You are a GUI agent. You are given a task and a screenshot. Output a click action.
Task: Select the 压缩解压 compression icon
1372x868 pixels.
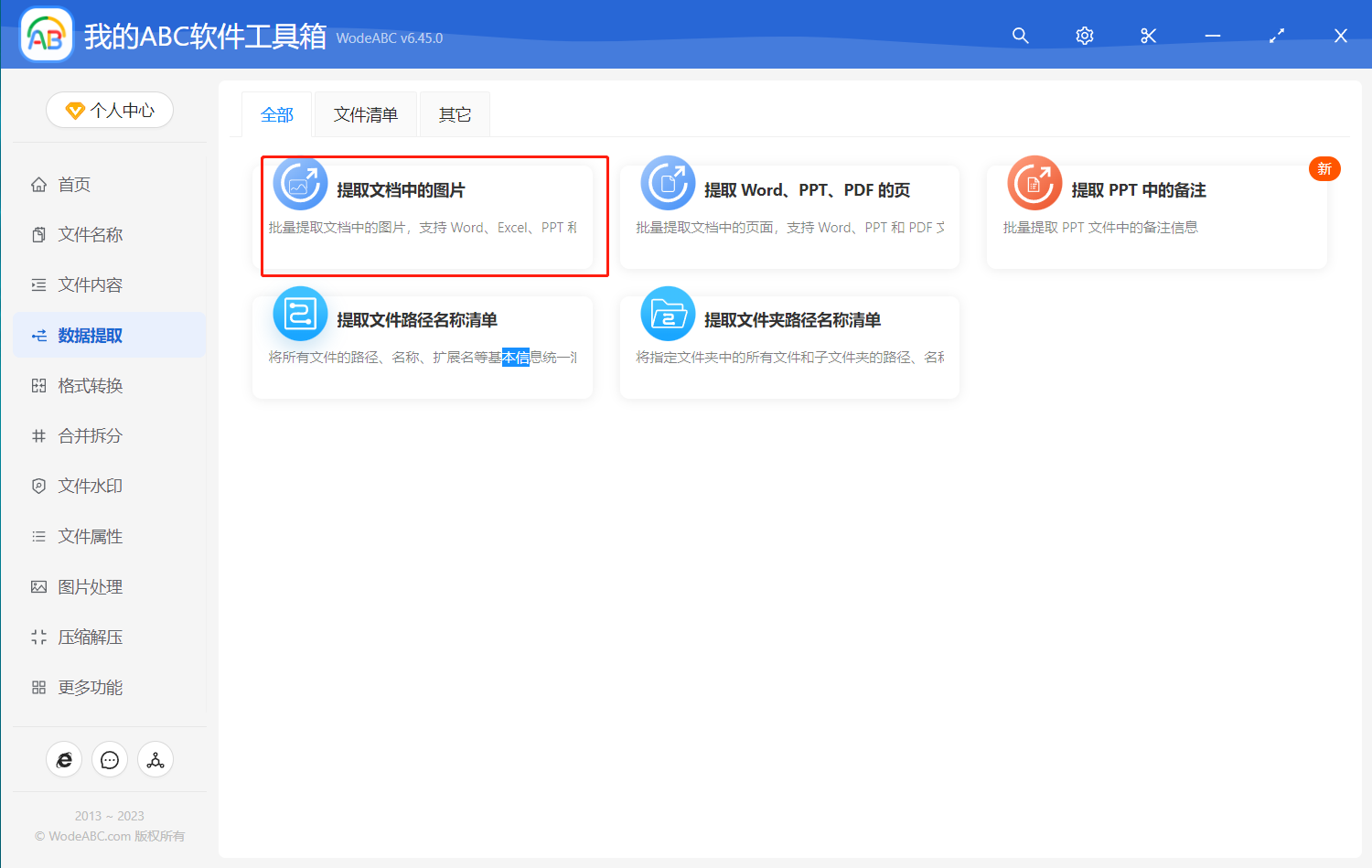38,637
